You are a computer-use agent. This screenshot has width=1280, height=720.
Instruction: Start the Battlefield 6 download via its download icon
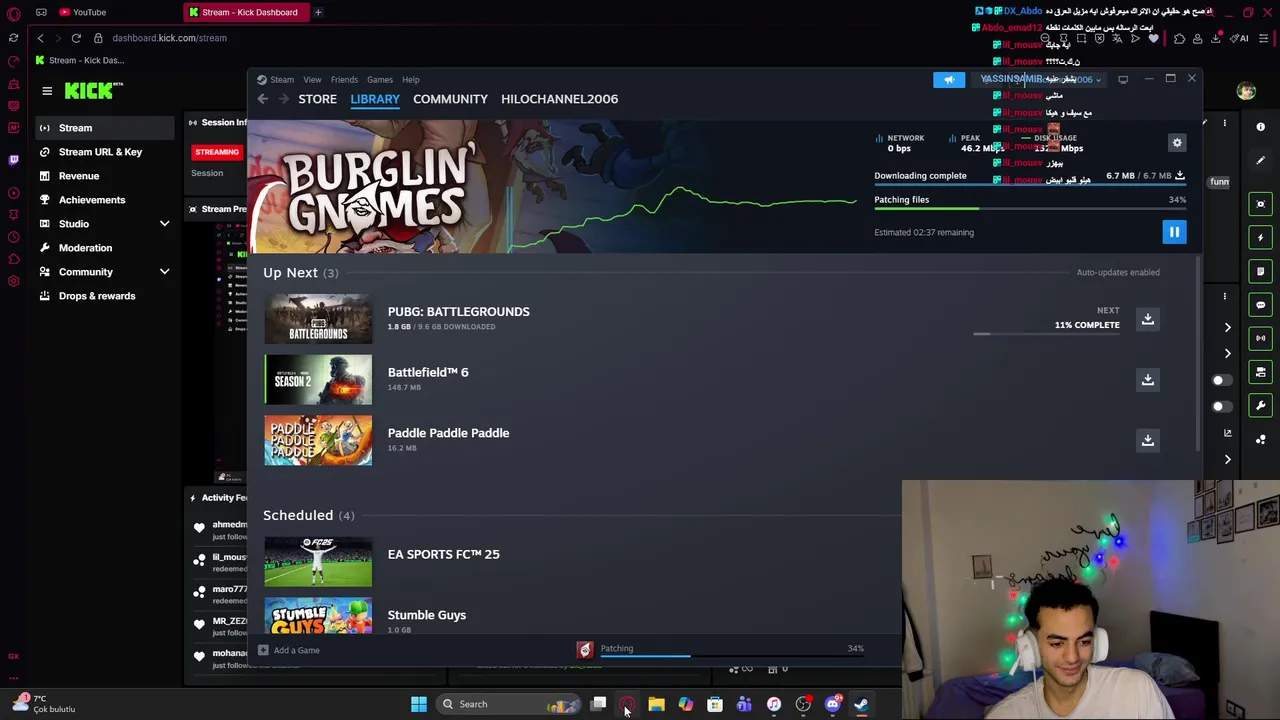1148,379
